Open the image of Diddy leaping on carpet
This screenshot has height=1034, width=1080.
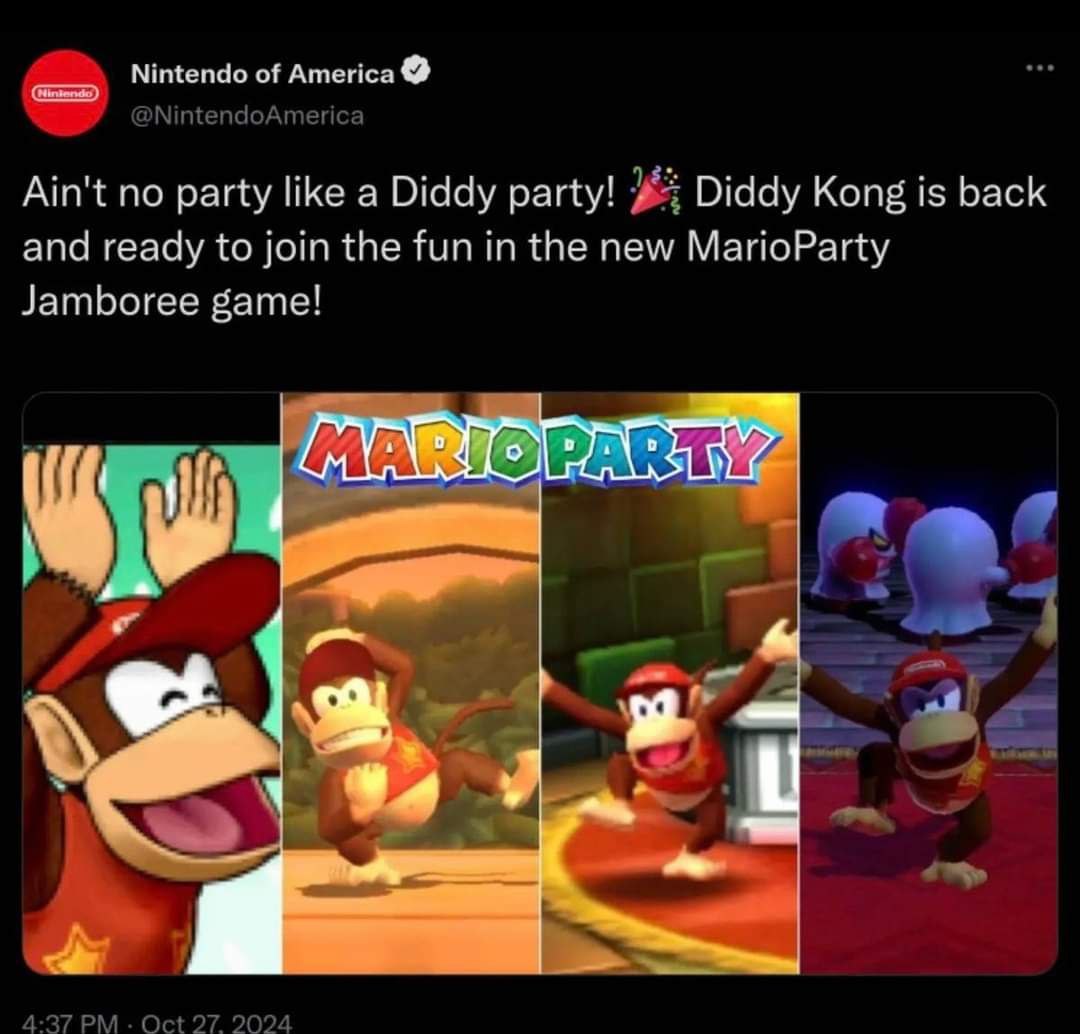(670, 683)
